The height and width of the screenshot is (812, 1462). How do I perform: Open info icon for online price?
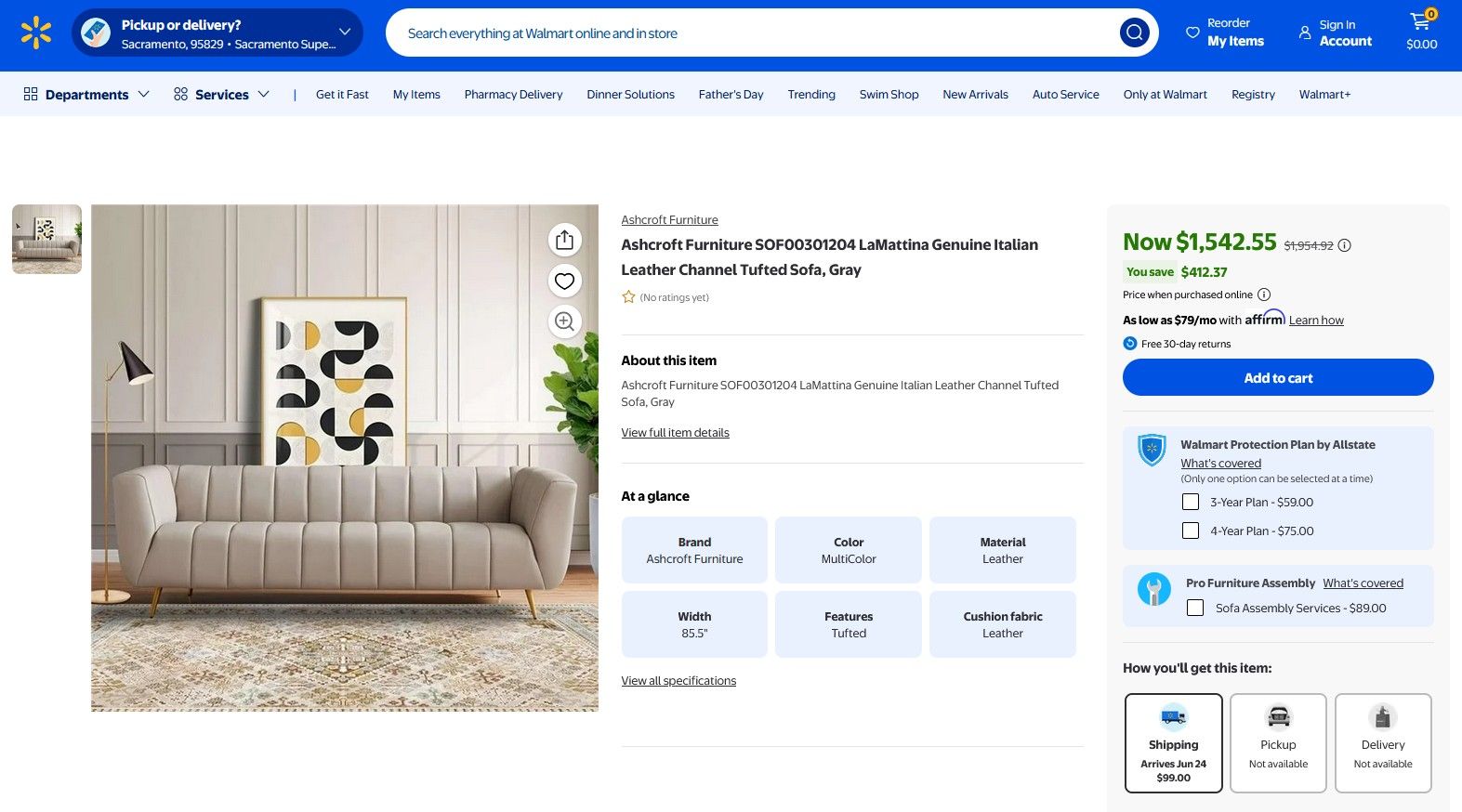tap(1264, 295)
